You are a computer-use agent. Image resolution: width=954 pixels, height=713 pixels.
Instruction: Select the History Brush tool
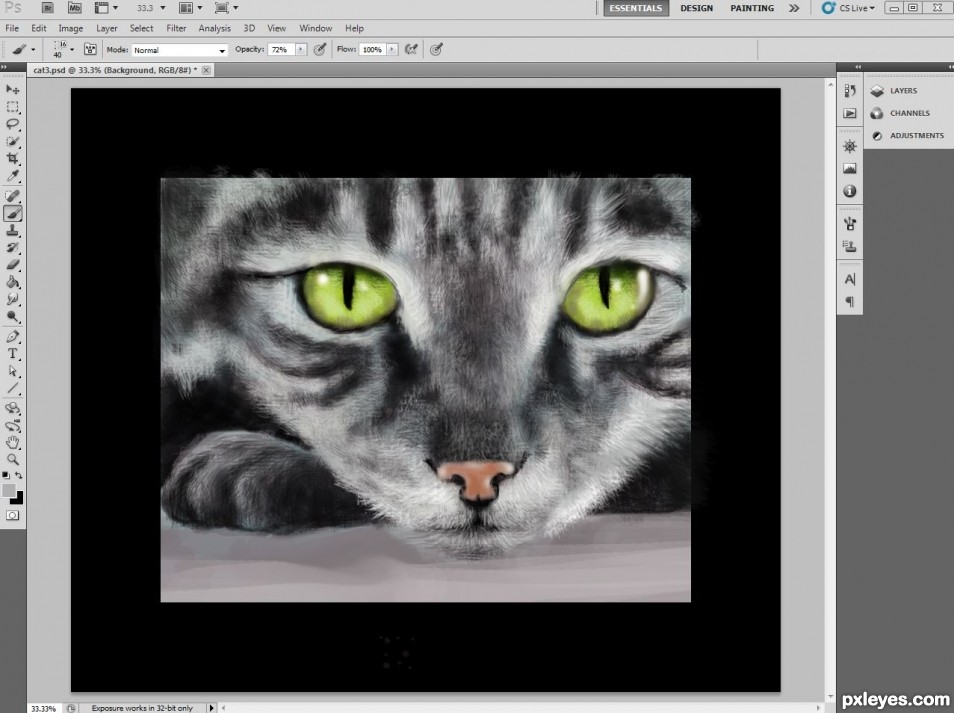click(x=13, y=248)
